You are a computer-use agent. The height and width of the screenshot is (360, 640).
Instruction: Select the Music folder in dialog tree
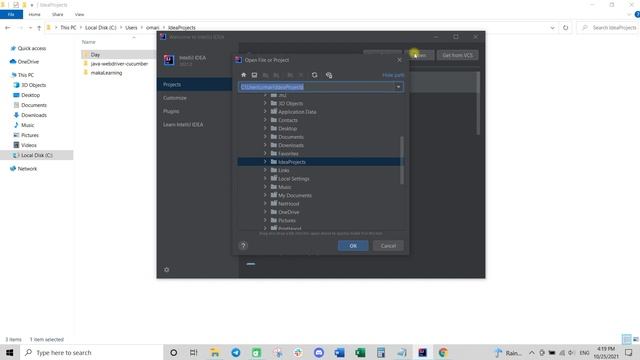point(284,187)
